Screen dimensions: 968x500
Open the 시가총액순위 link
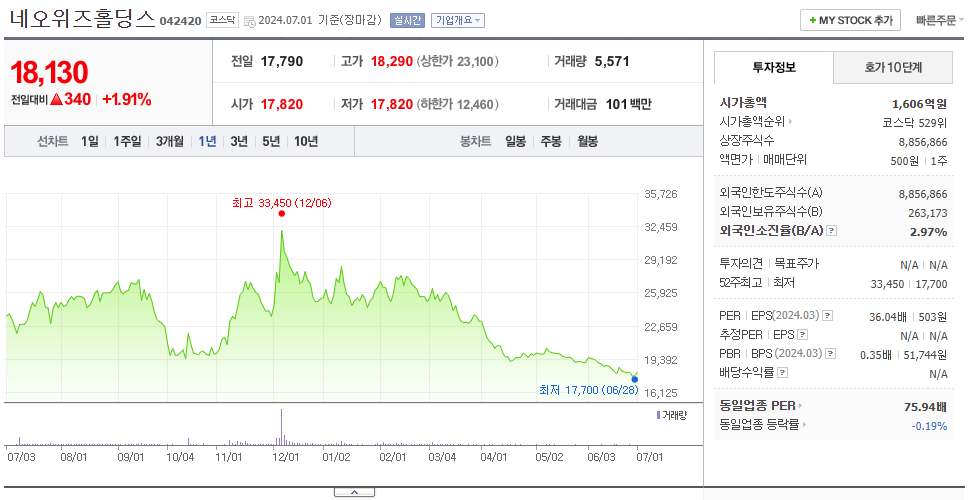click(756, 122)
